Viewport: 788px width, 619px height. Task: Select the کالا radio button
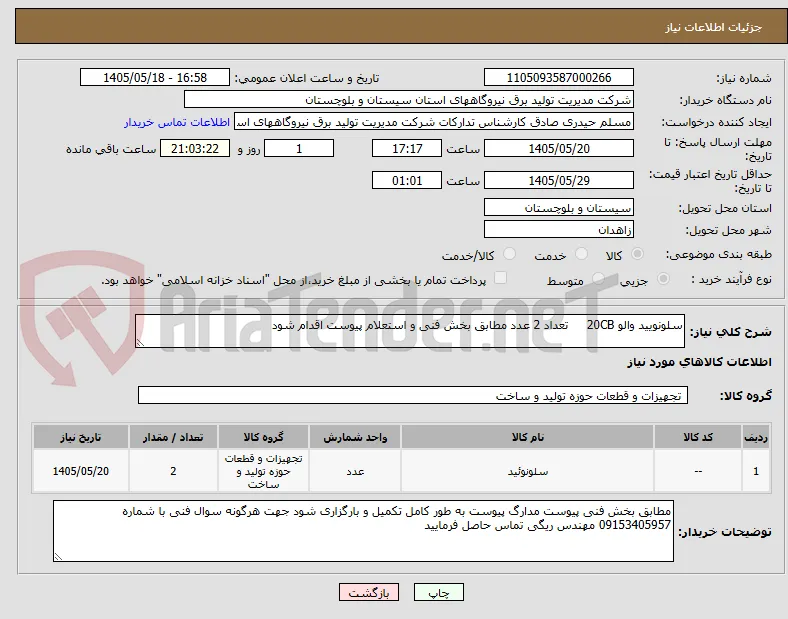(637, 254)
